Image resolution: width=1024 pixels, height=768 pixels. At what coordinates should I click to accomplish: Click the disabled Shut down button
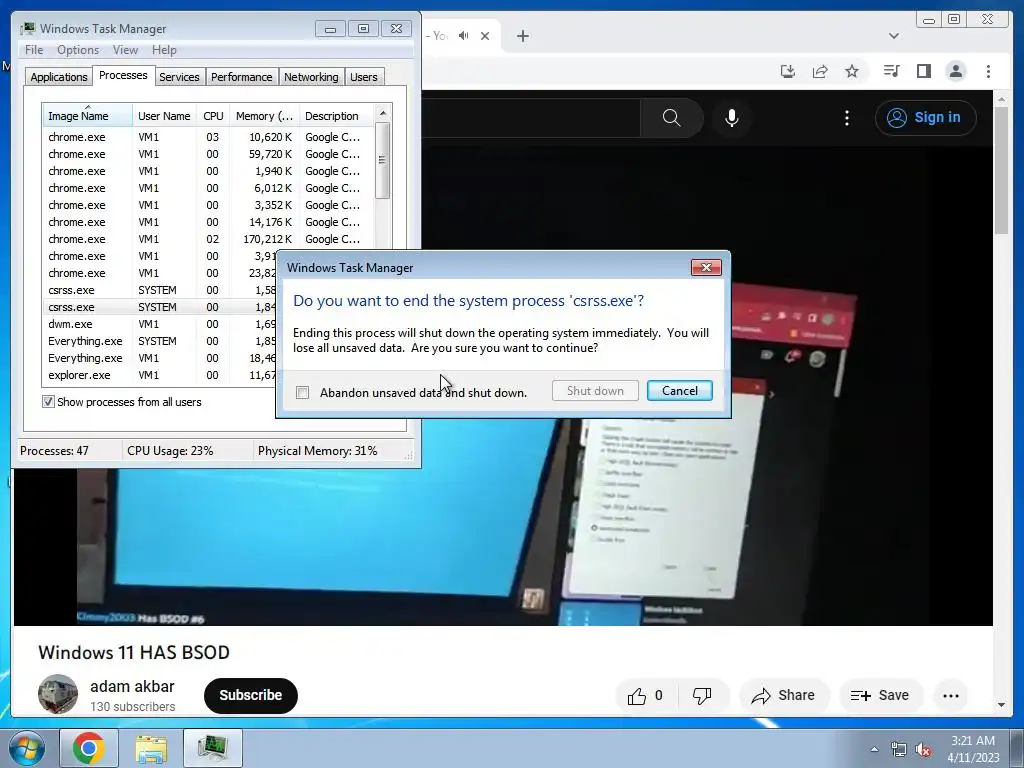click(595, 391)
